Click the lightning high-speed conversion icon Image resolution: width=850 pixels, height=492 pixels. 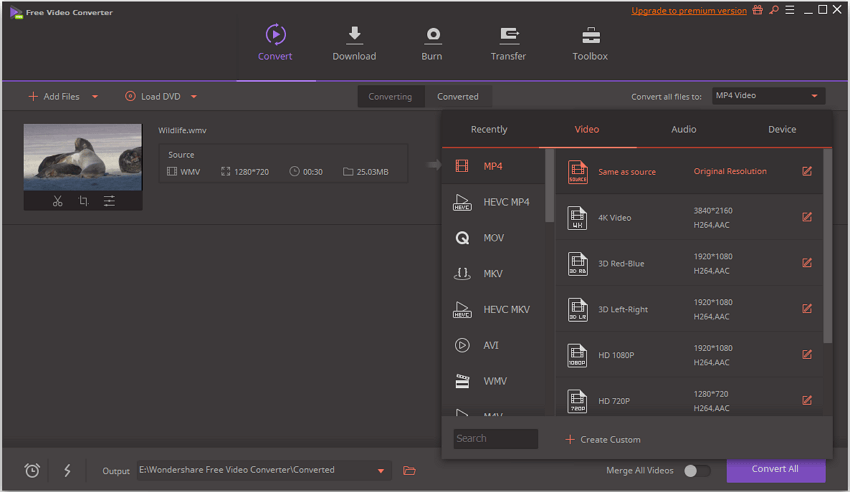[67, 470]
